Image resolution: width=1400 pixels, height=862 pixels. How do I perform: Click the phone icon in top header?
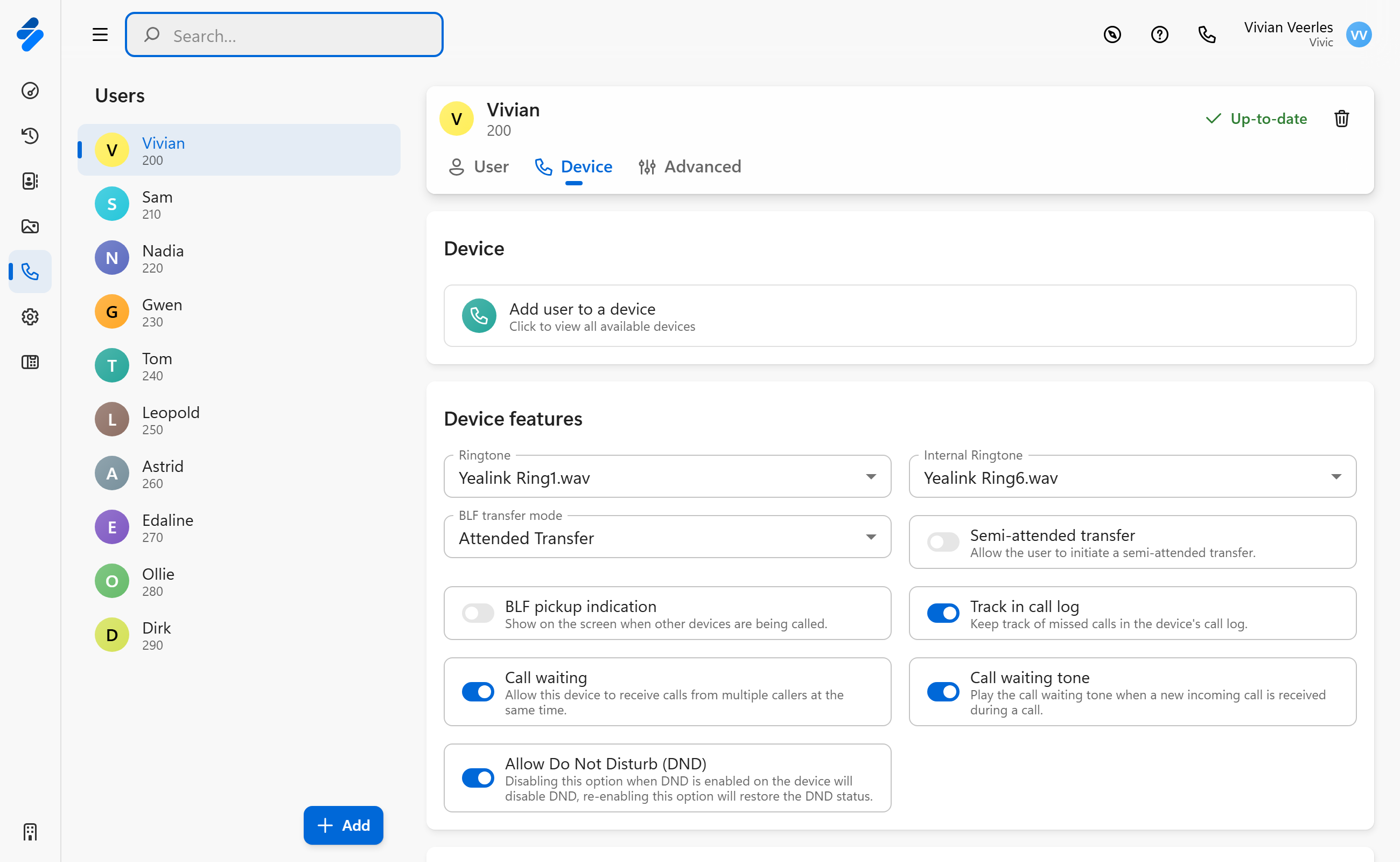tap(1207, 35)
